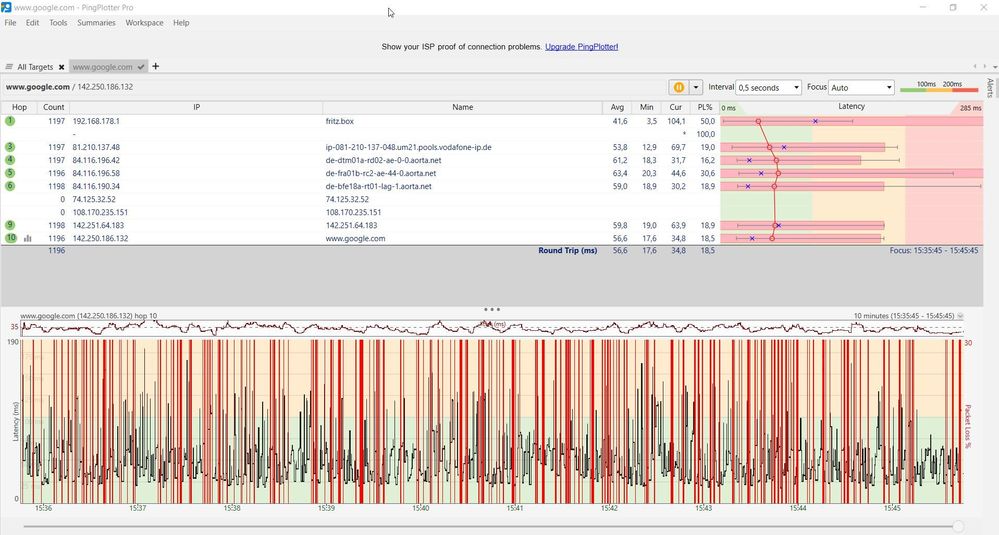This screenshot has height=535, width=999.
Task: Follow the Upgrade PingPlotter! link
Action: [x=582, y=46]
